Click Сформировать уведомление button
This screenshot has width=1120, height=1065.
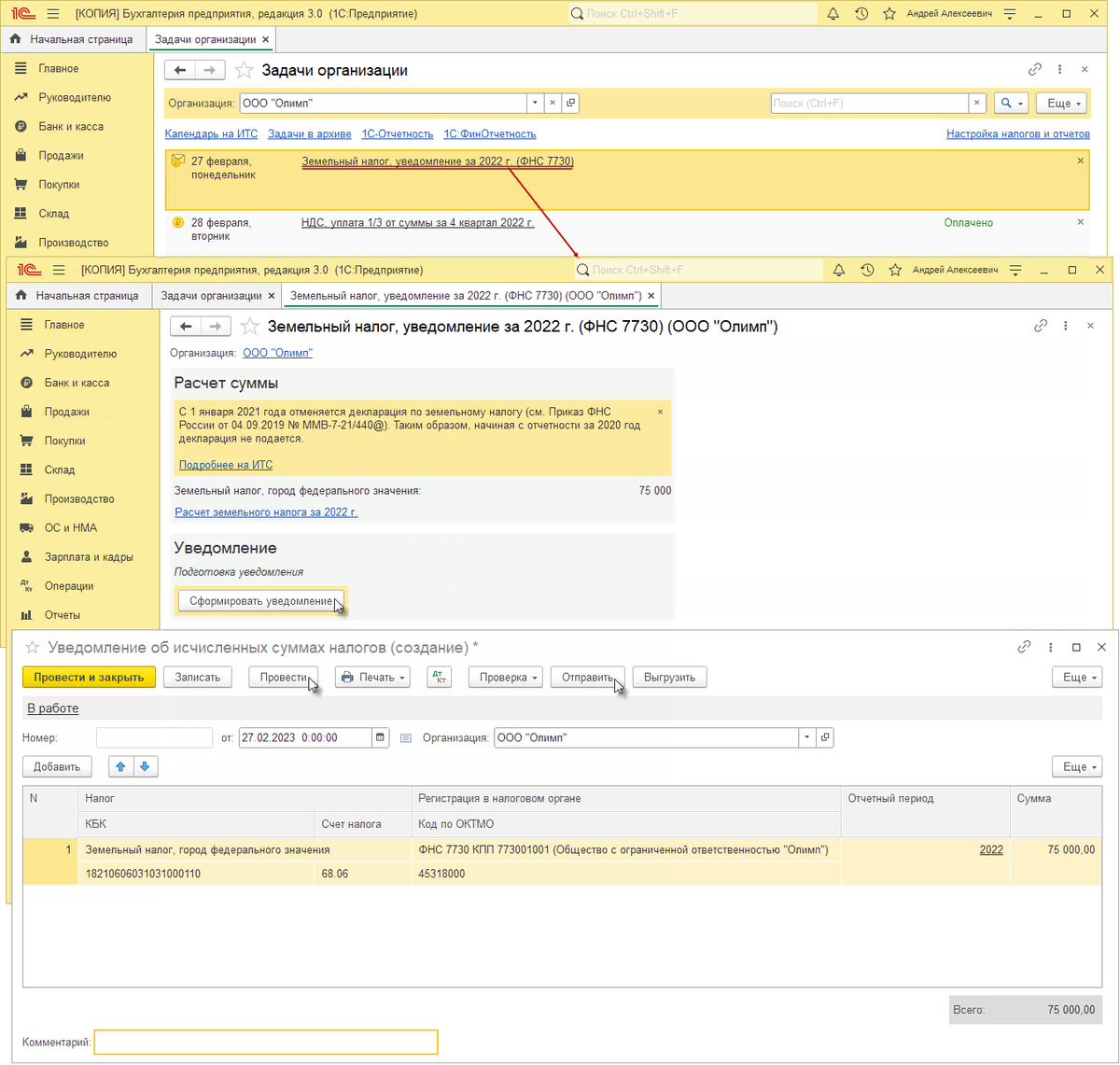pyautogui.click(x=260, y=600)
